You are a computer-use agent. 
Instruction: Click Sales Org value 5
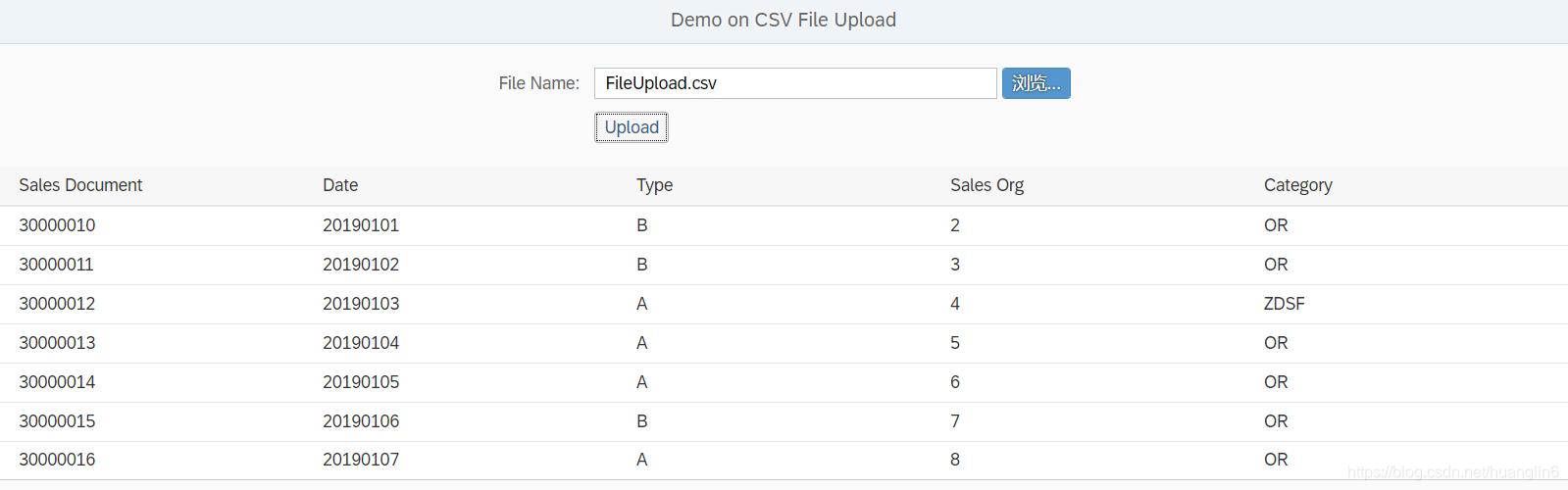(955, 343)
